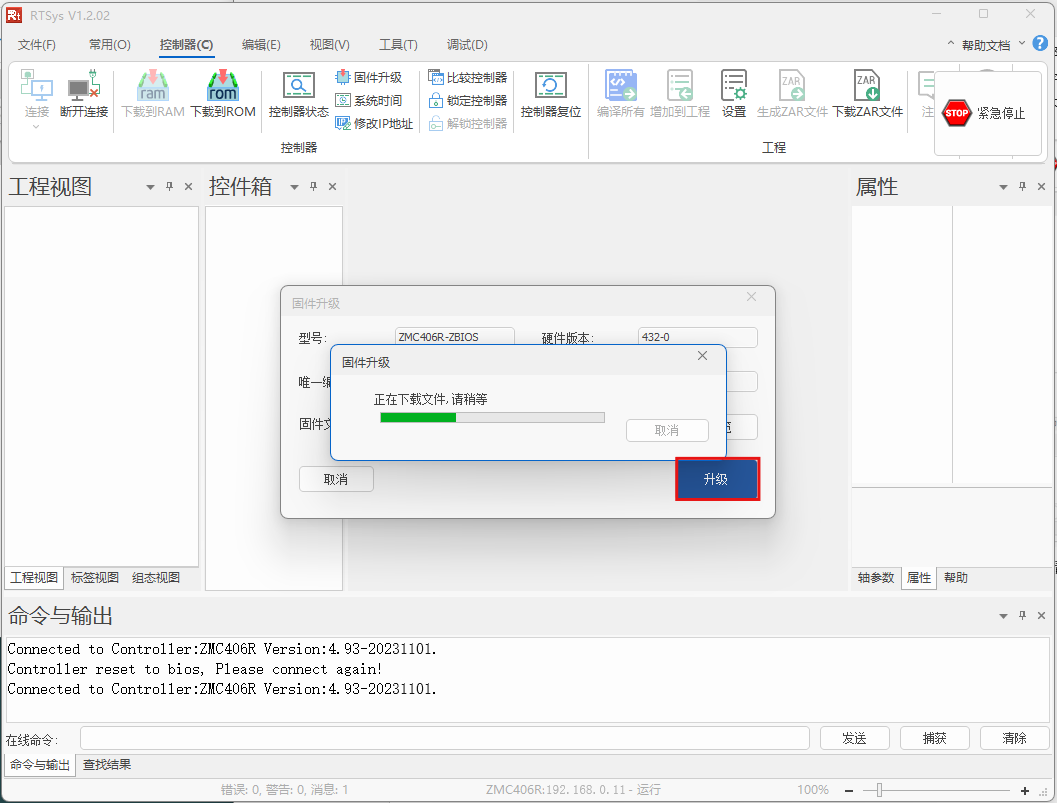The width and height of the screenshot is (1057, 803).
Task: Click Unlock Controller (解锁控制器)
Action: tap(467, 123)
